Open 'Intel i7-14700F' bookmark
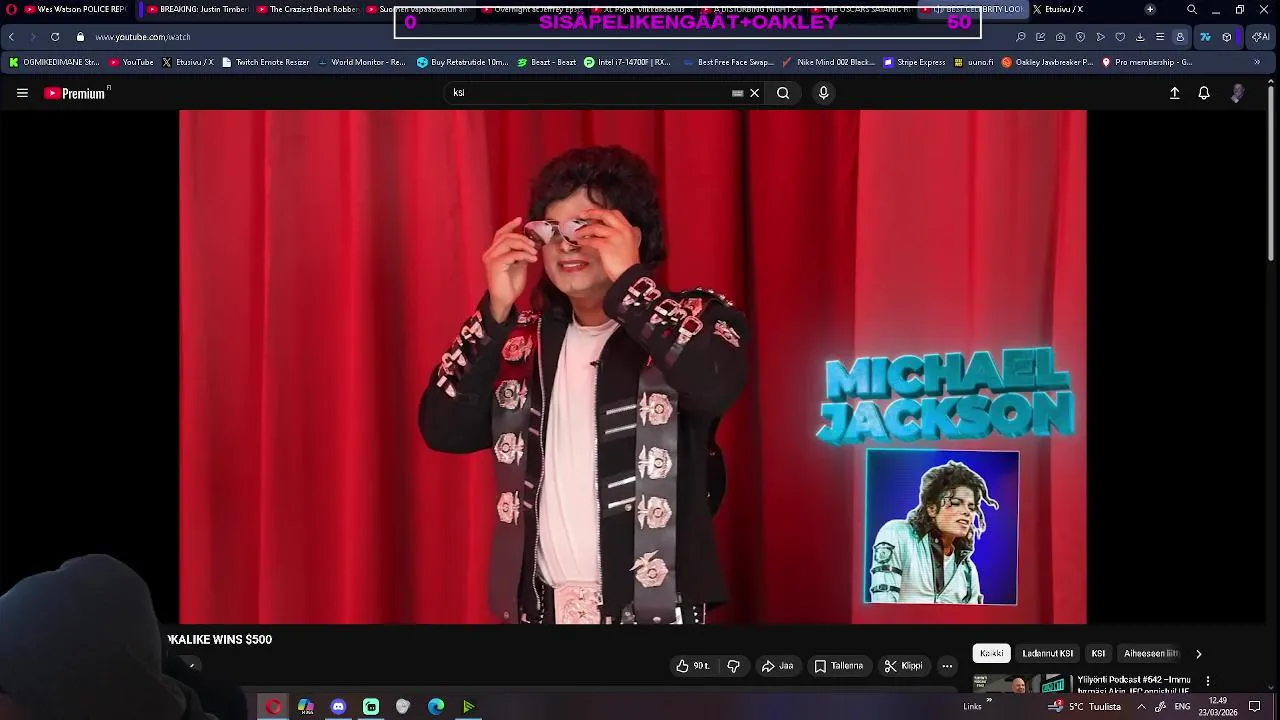1280x720 pixels. 627,62
